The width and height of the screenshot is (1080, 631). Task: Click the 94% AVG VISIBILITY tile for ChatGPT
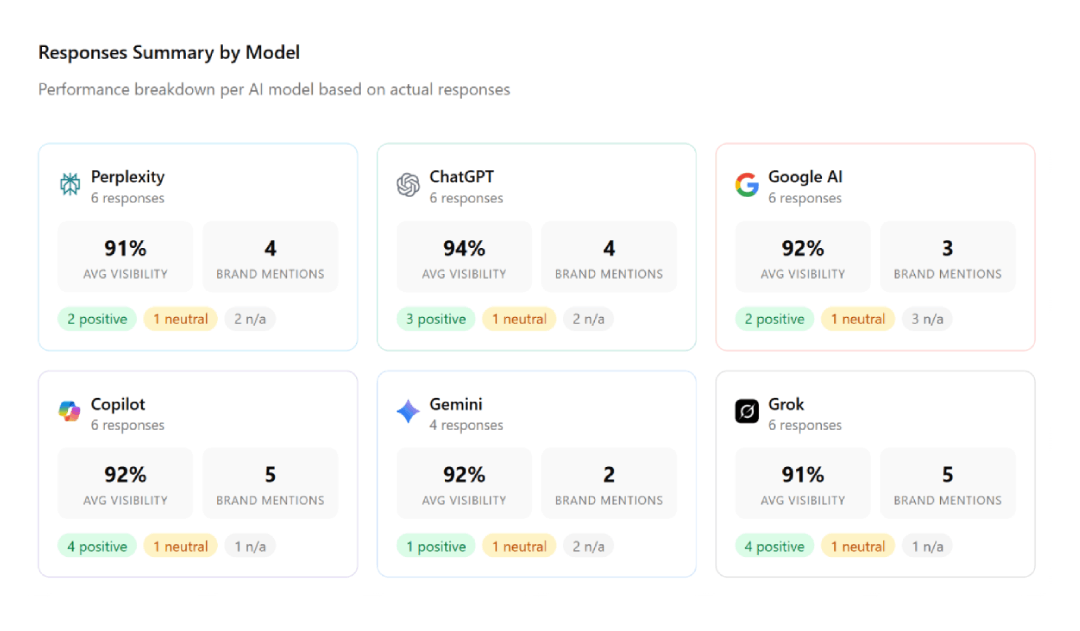click(x=464, y=256)
